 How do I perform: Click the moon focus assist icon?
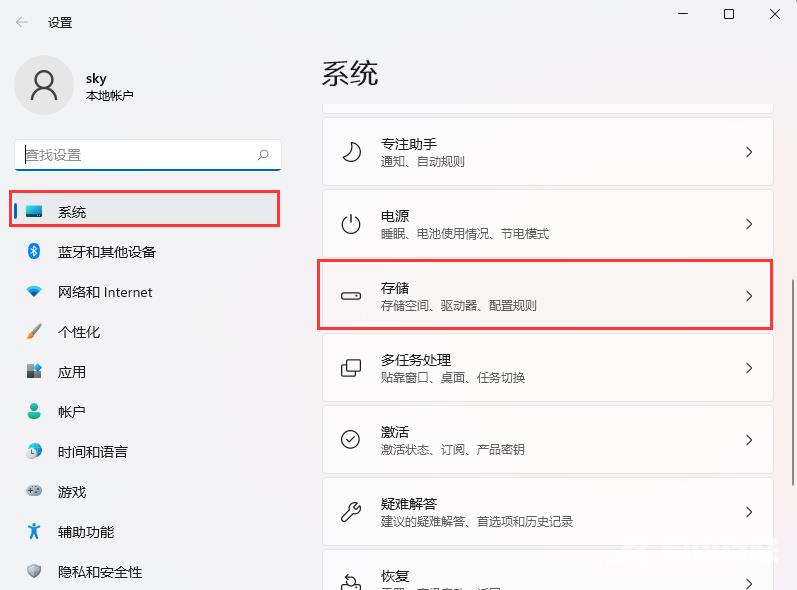351,152
